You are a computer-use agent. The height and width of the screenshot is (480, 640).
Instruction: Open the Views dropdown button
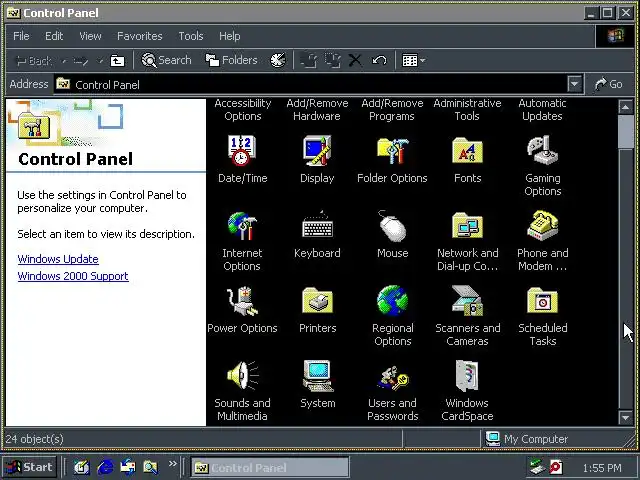point(413,60)
